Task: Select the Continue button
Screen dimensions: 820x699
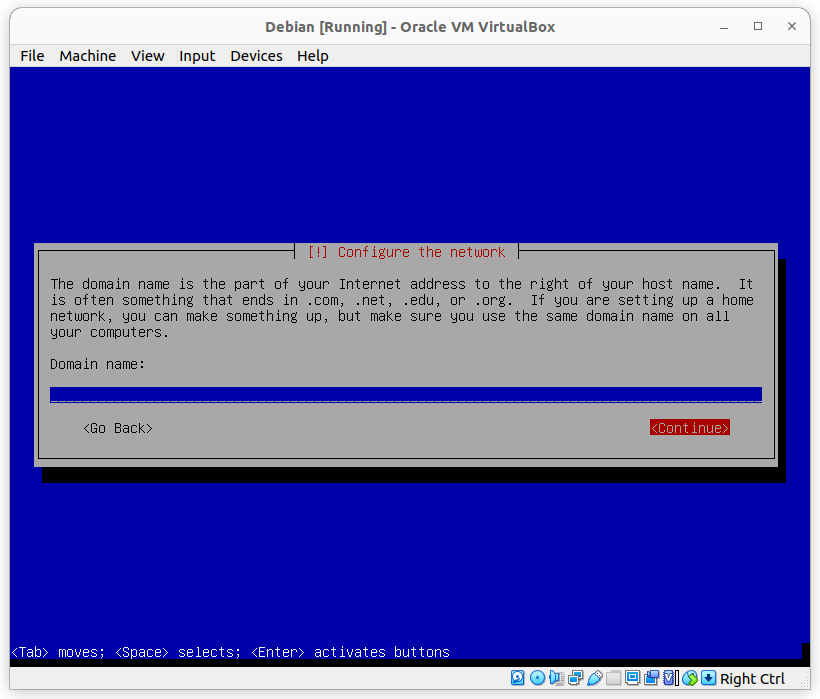Action: pyautogui.click(x=689, y=428)
